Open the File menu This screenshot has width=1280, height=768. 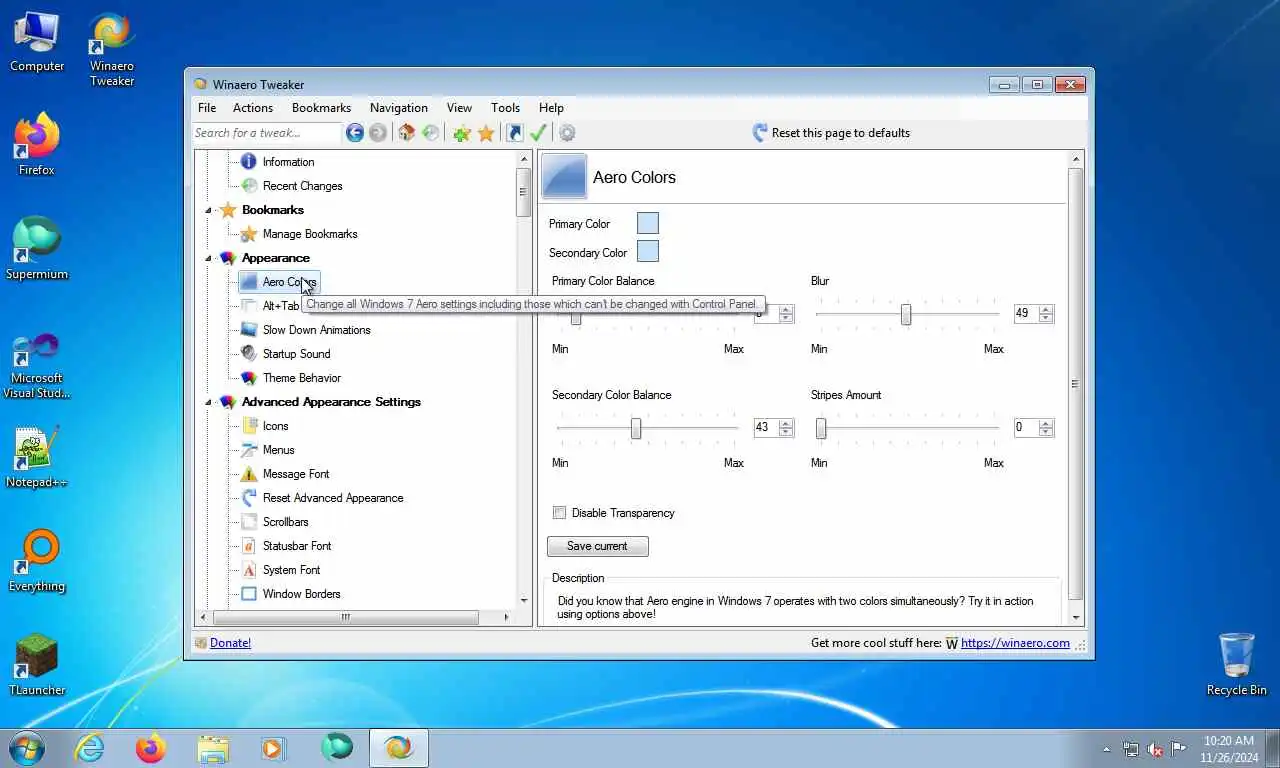coord(207,108)
